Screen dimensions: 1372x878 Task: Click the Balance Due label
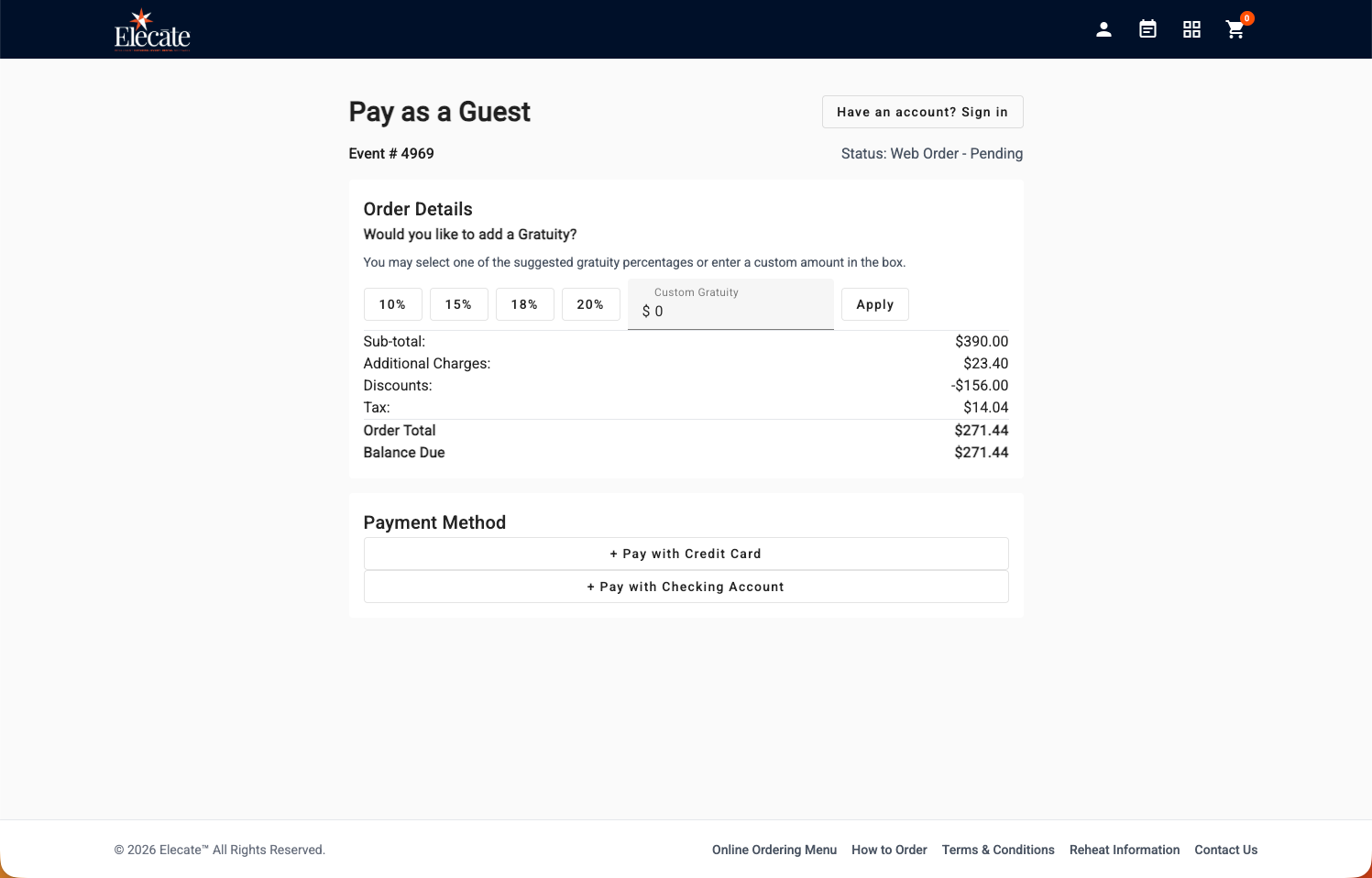pyautogui.click(x=404, y=452)
